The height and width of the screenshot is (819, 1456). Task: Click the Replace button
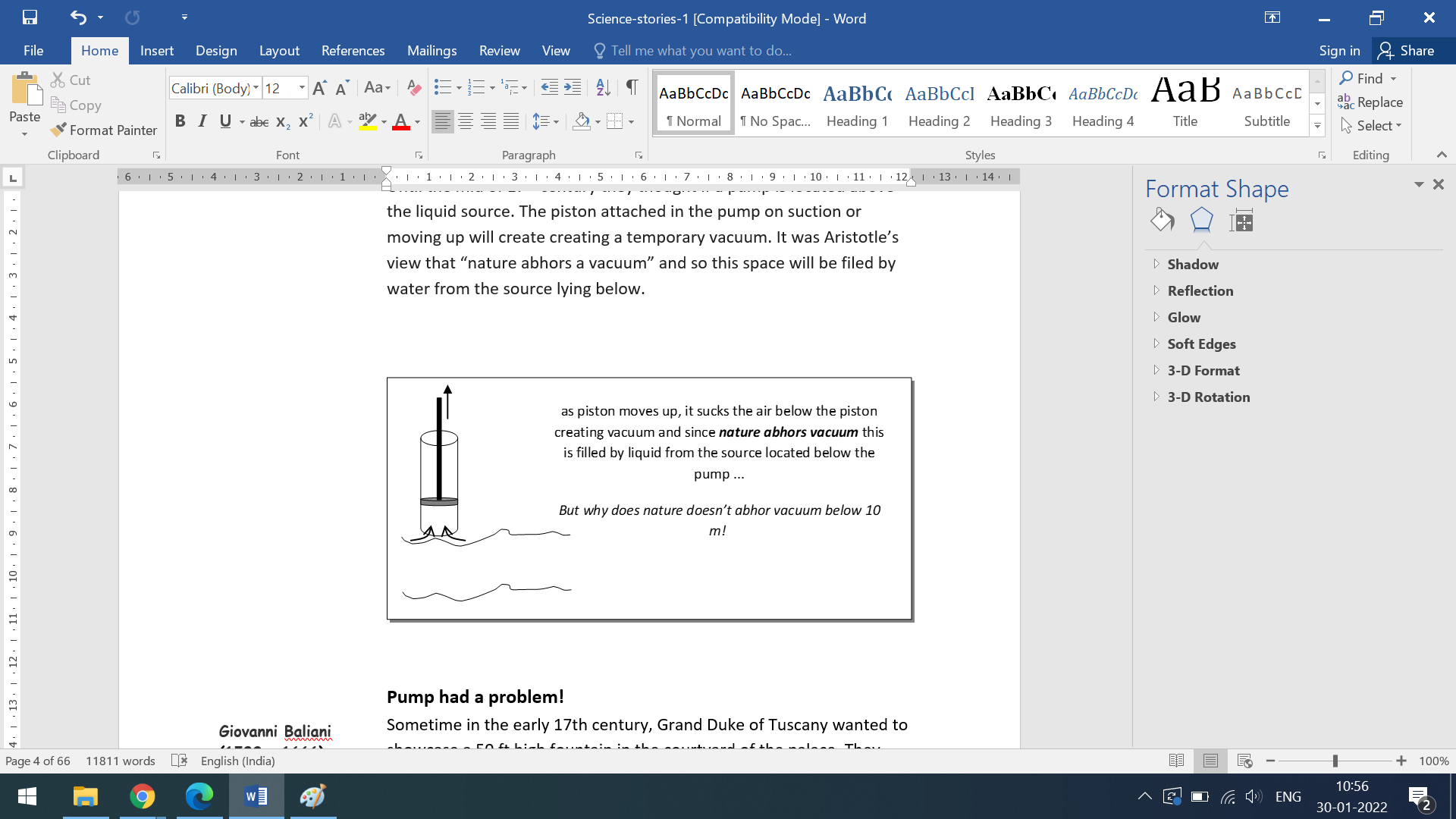(1371, 102)
